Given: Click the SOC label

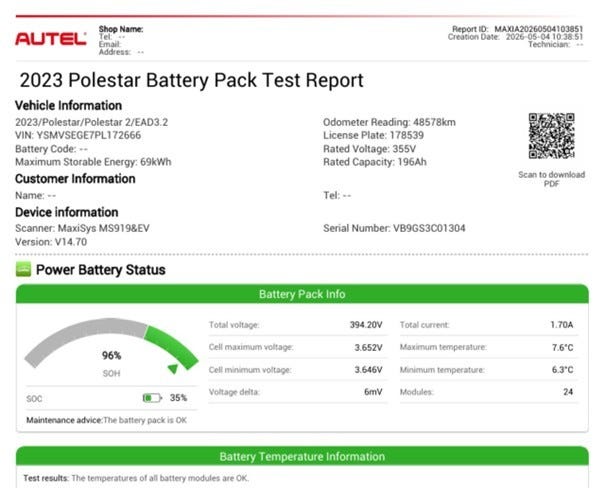Looking at the screenshot, I should [x=34, y=399].
